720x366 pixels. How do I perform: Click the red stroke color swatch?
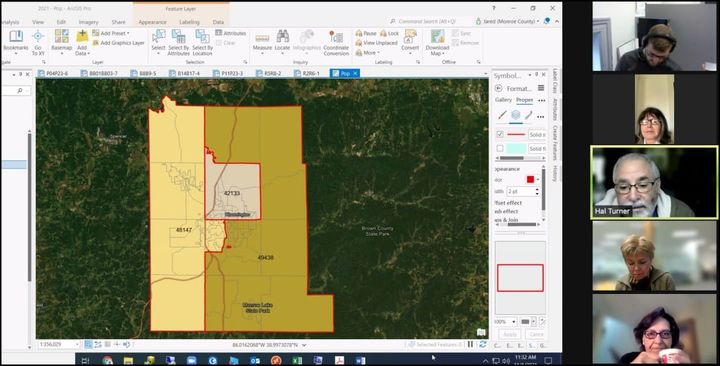530,180
